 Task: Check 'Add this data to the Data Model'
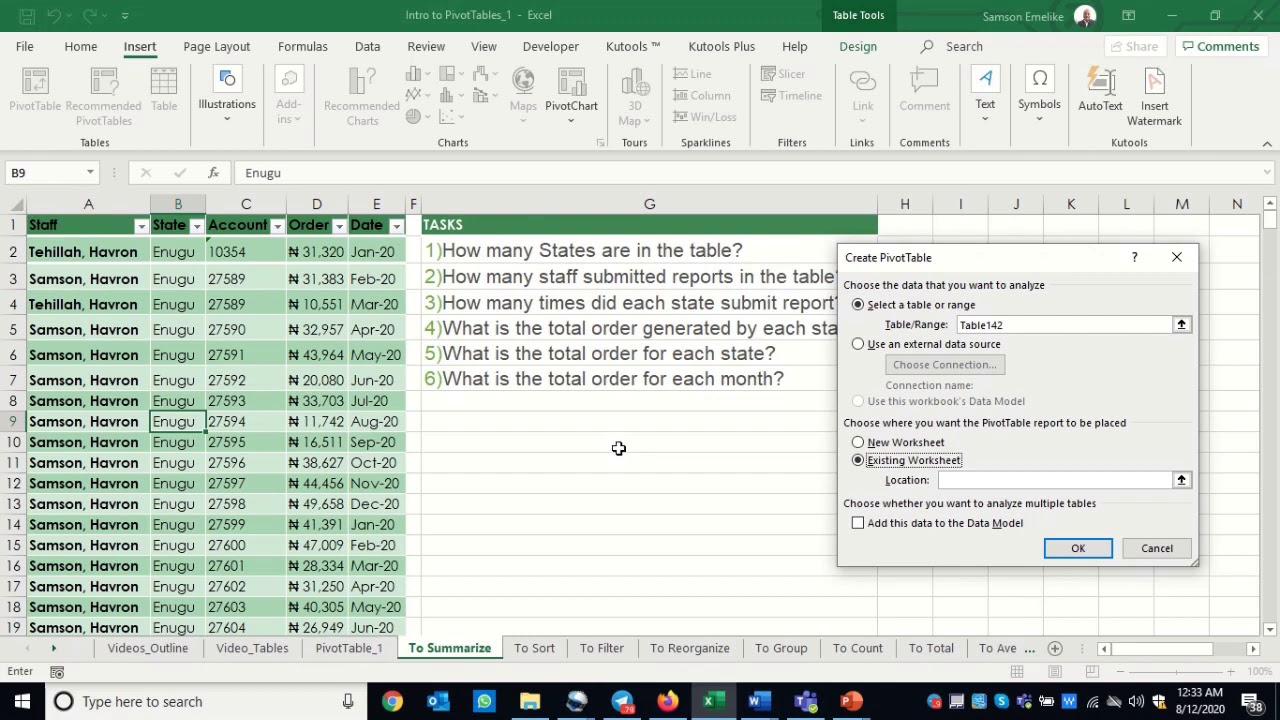(858, 523)
